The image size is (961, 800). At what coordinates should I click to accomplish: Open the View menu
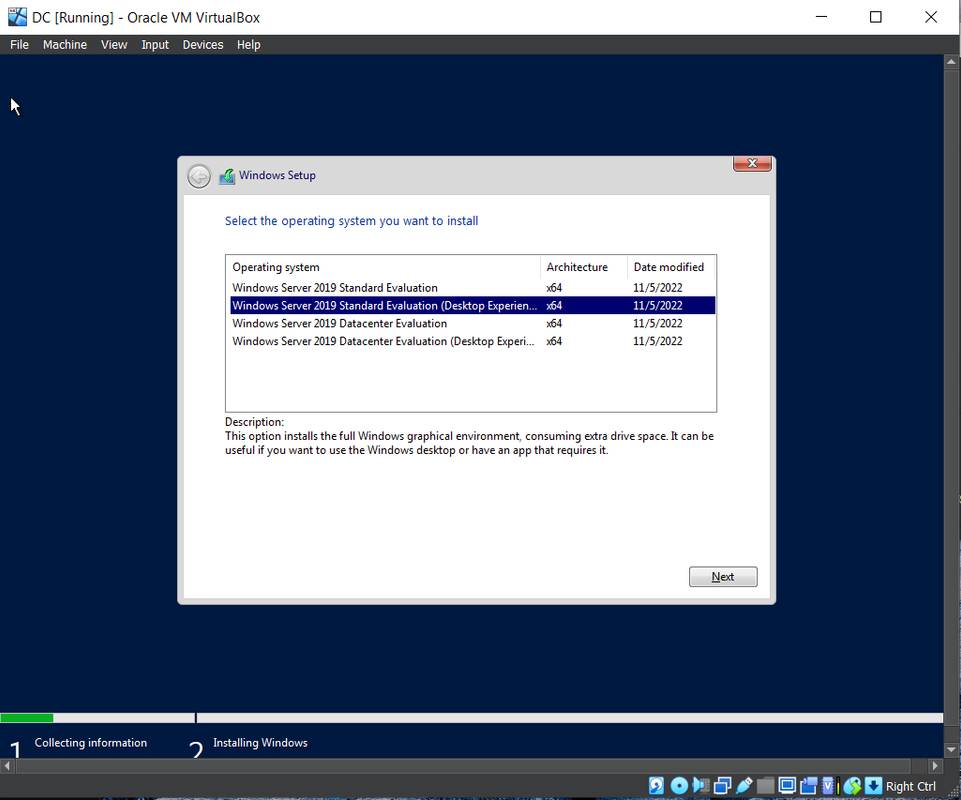[x=114, y=45]
